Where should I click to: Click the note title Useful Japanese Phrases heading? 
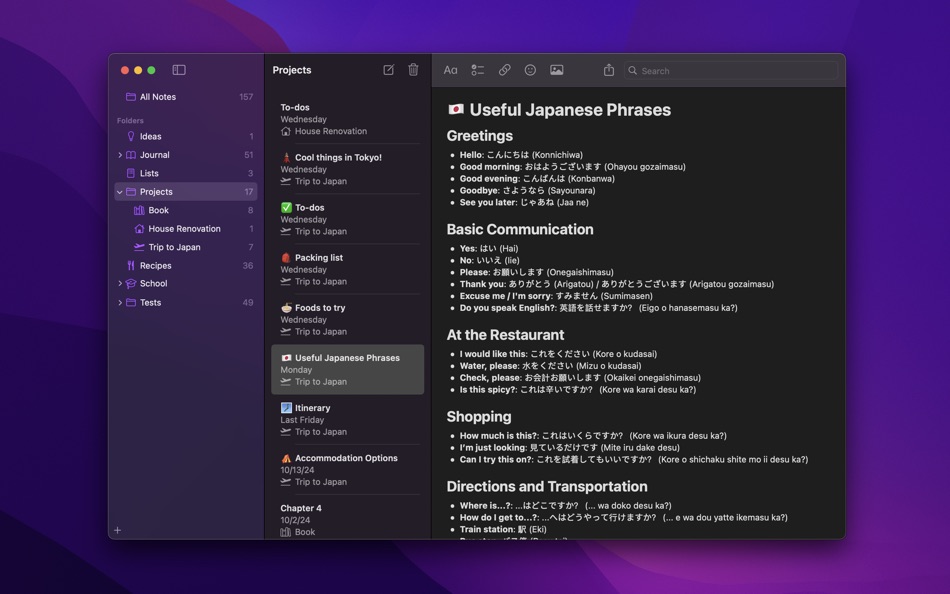[x=570, y=110]
